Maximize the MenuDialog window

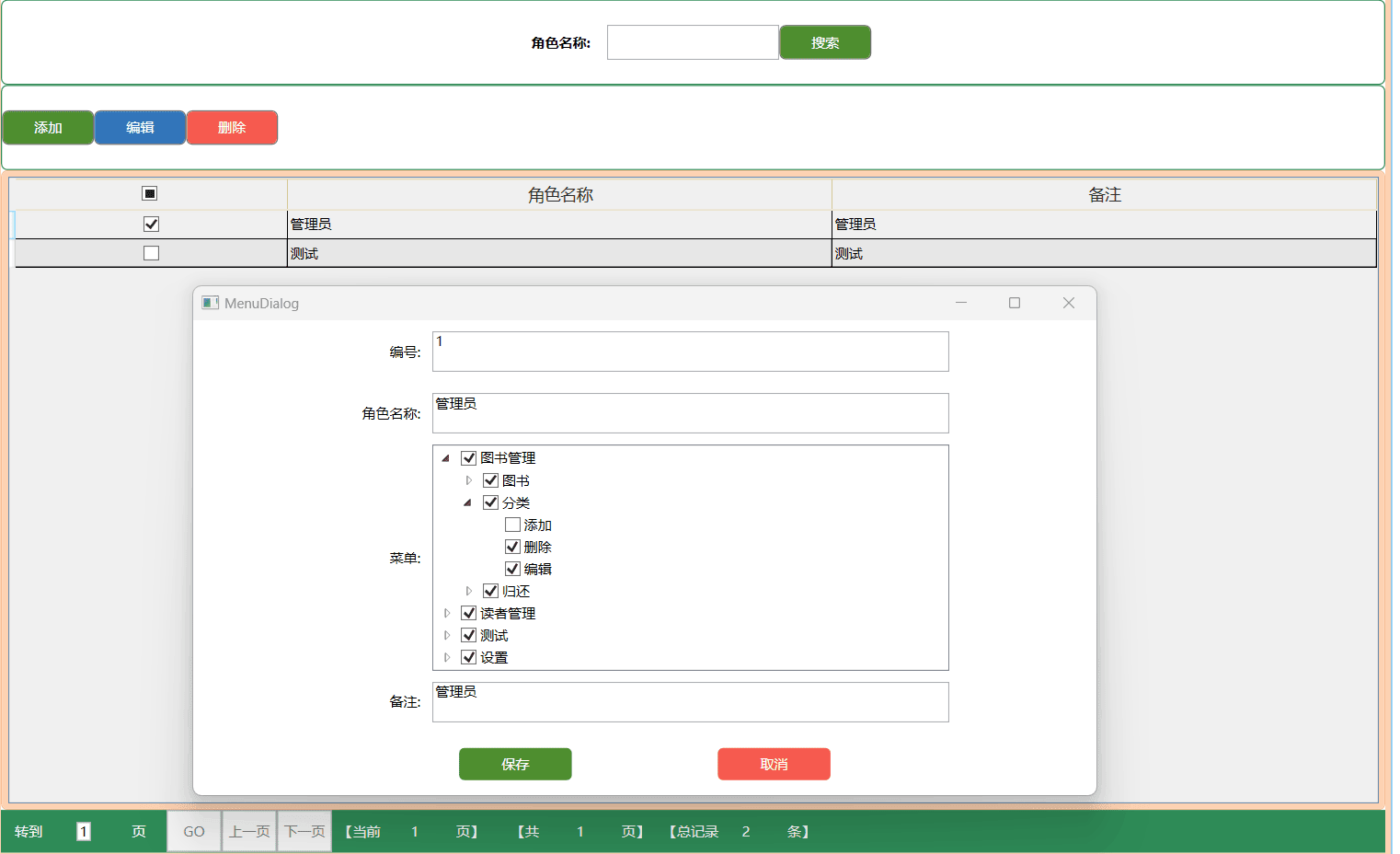point(1015,303)
